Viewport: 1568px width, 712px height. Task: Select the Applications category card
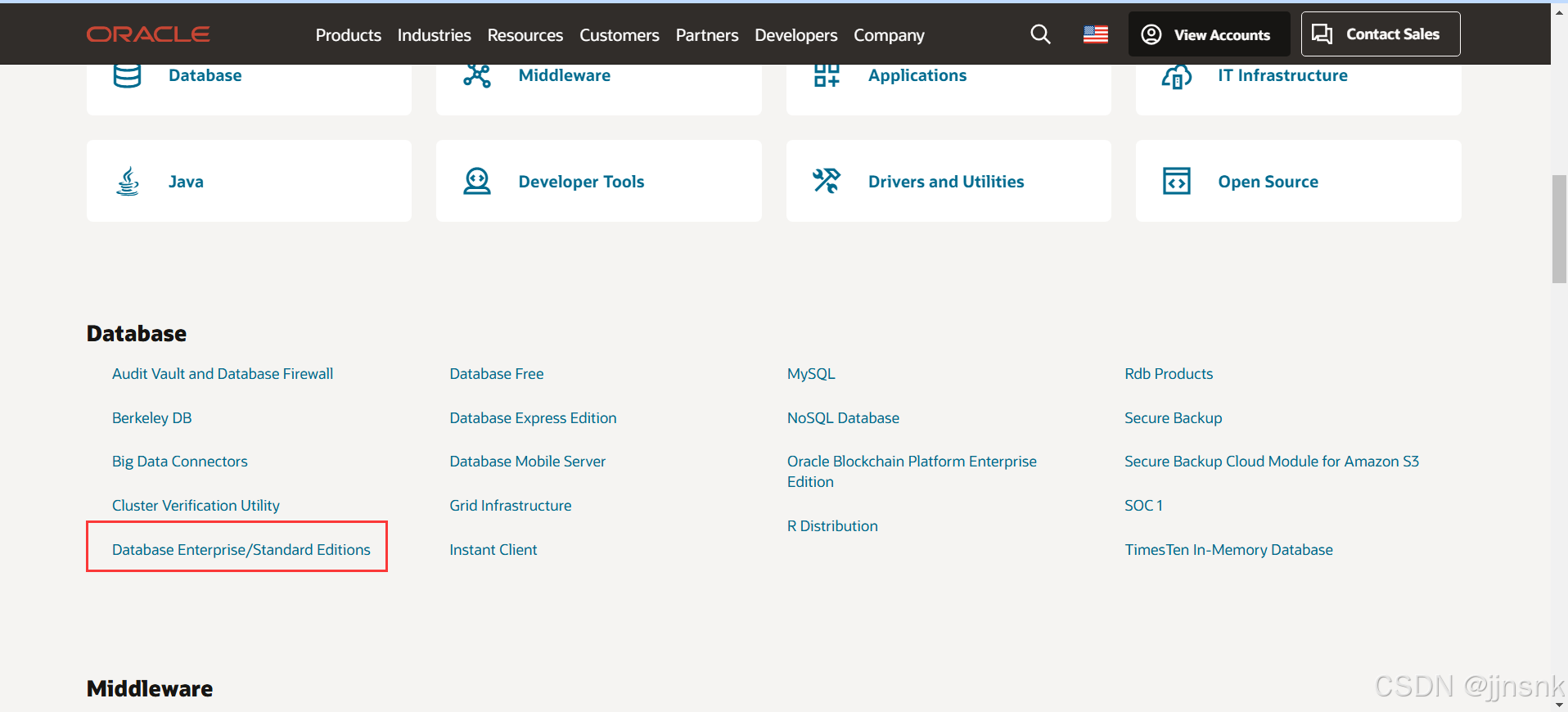point(948,90)
